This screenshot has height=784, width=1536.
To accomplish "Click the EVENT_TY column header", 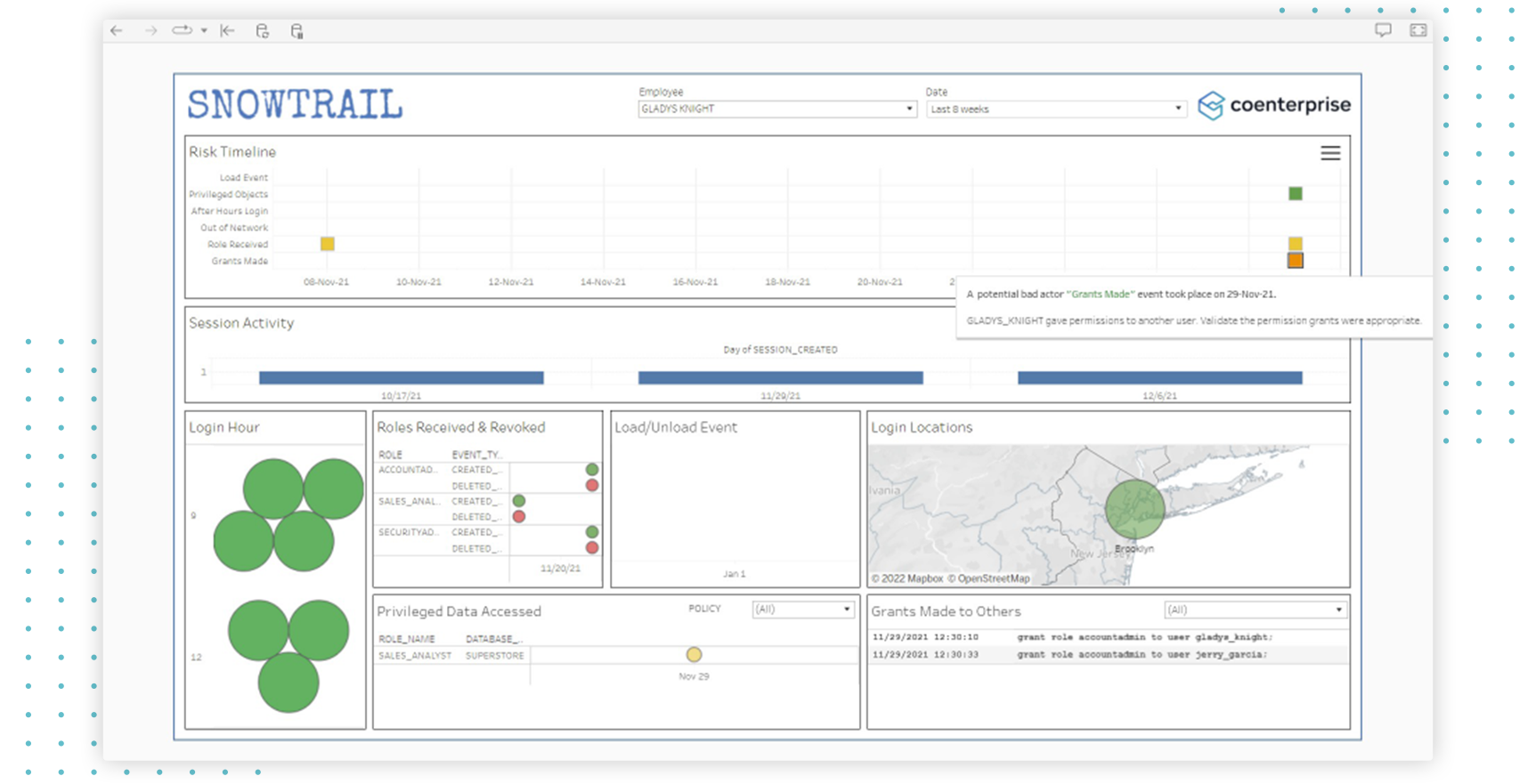I will pyautogui.click(x=476, y=455).
